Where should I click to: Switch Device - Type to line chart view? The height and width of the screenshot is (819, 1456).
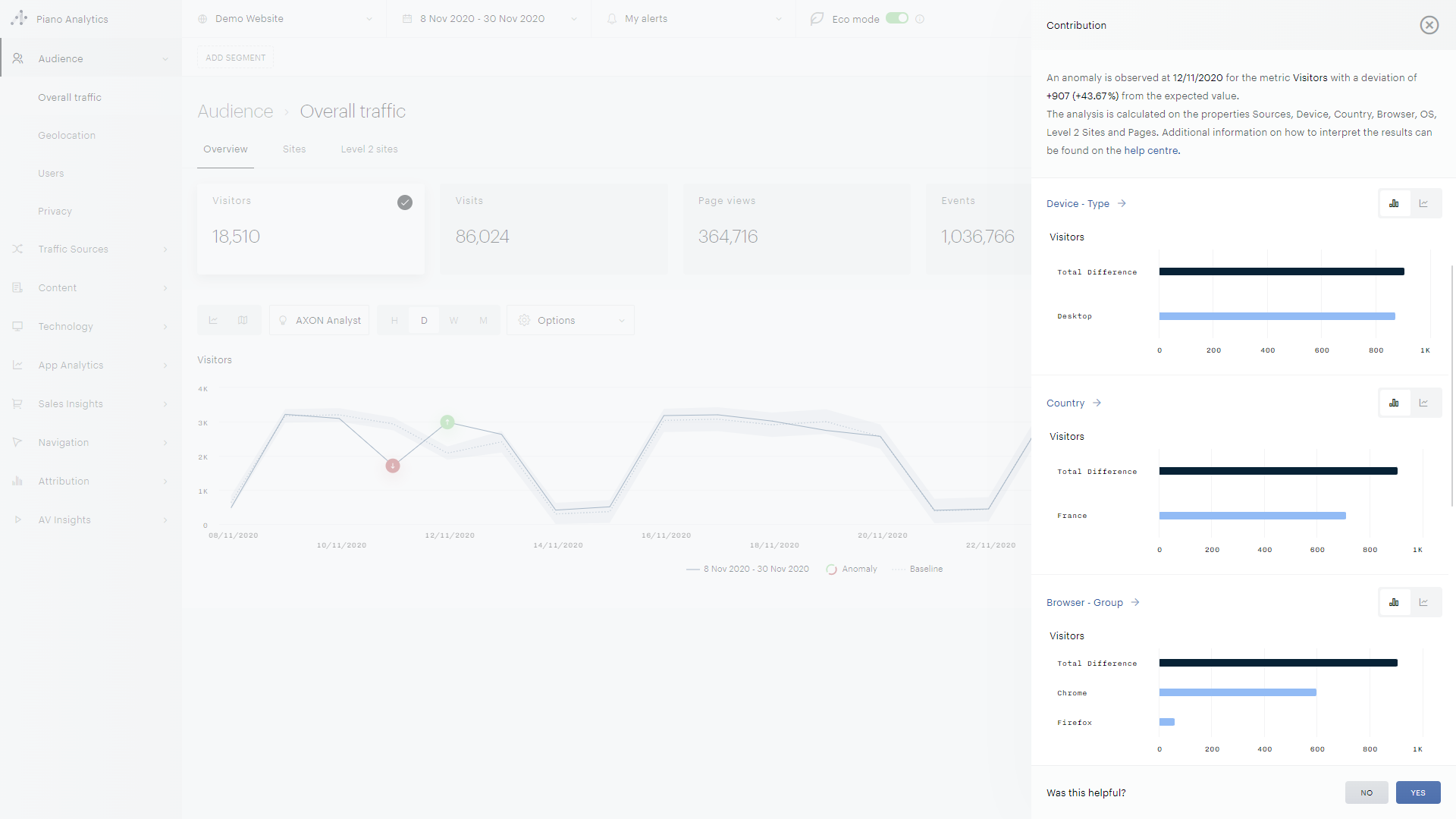click(x=1424, y=203)
